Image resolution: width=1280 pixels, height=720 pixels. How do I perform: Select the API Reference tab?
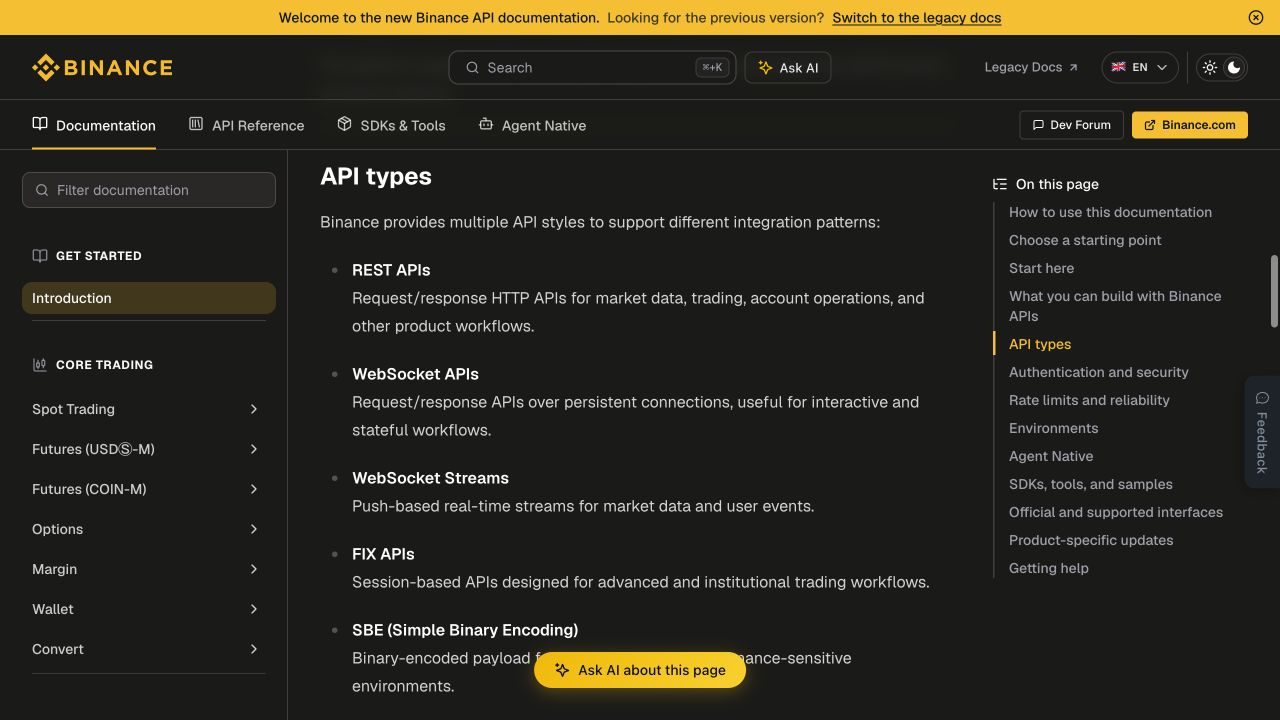tap(246, 125)
